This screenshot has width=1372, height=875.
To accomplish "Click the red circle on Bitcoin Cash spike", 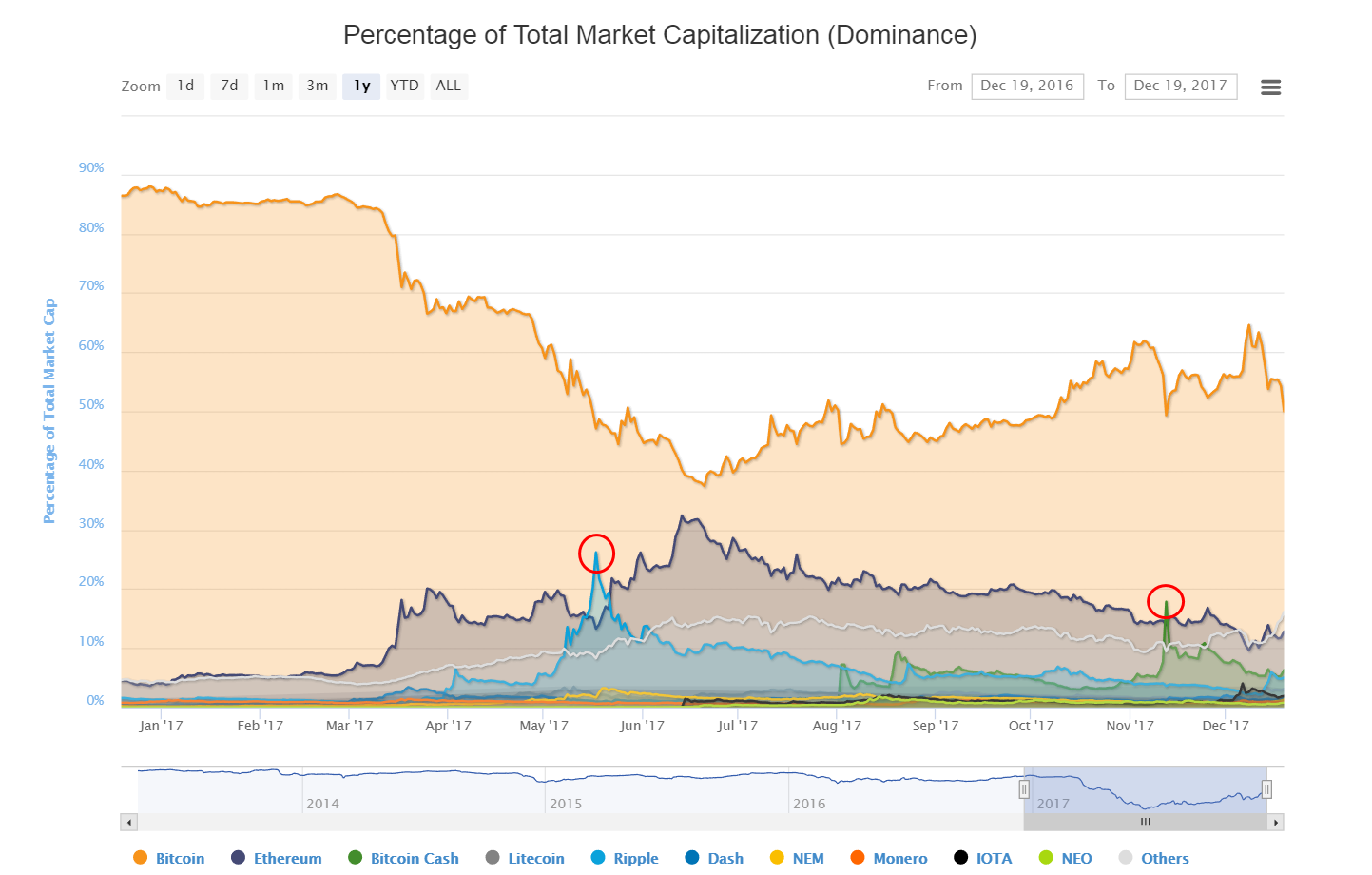I will tap(1165, 601).
